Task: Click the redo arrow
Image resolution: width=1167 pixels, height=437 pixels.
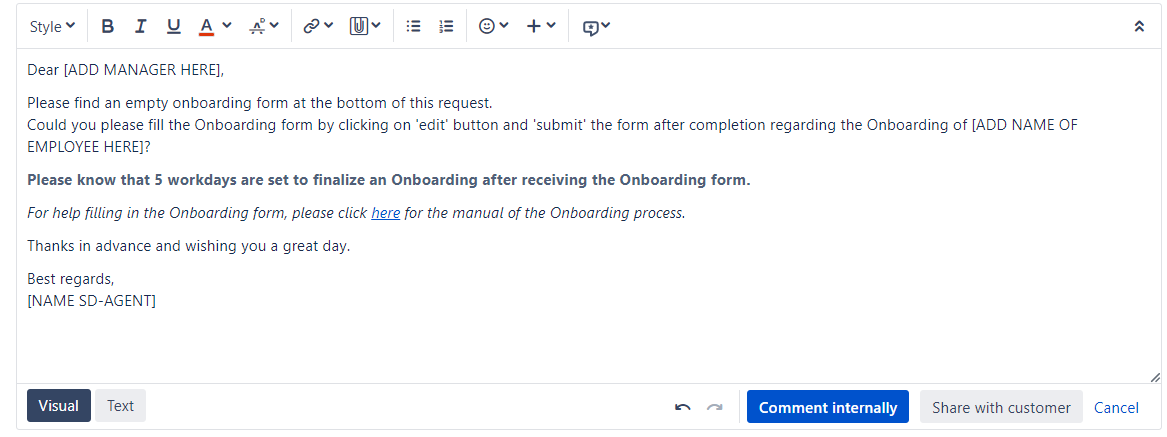Action: (x=714, y=407)
